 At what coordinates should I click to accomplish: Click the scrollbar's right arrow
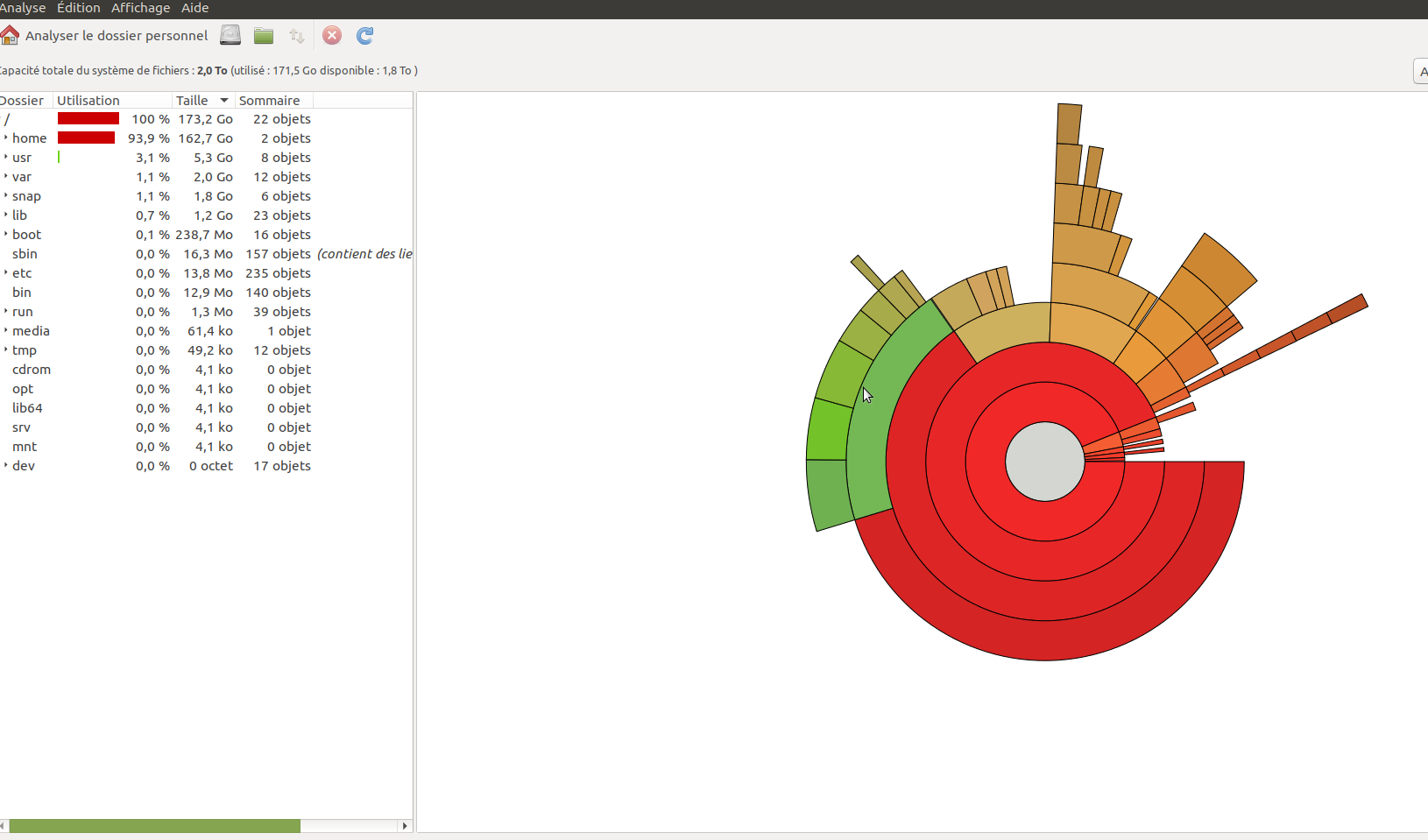(404, 826)
